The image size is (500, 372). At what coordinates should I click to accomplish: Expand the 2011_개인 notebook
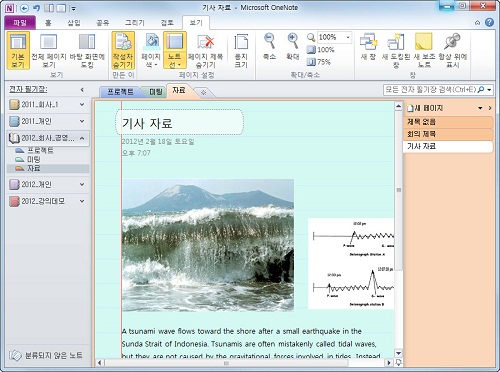(82, 121)
